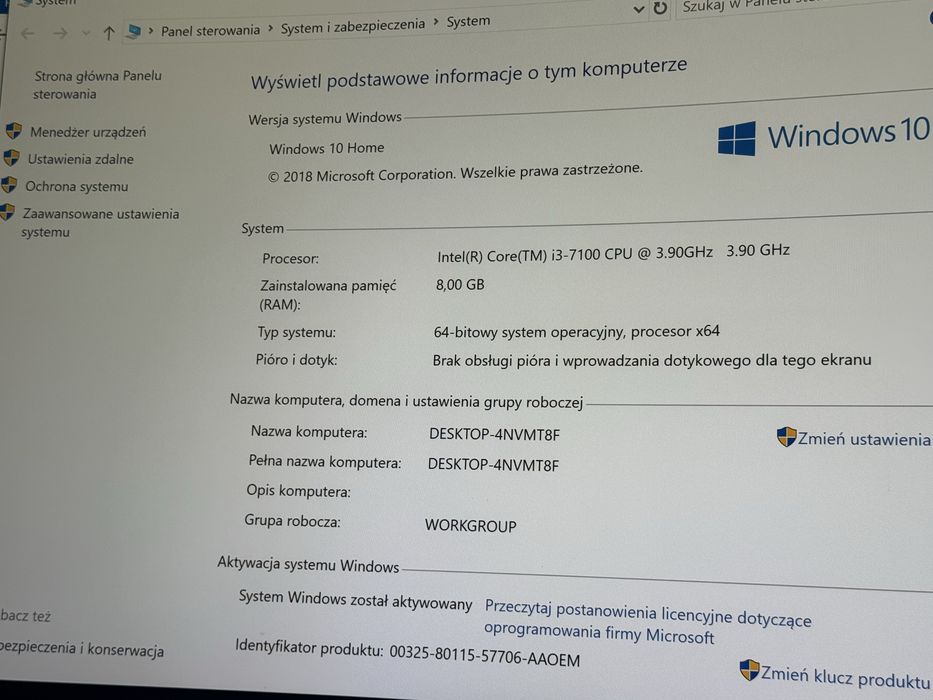Click shield icon next to Zmień klucz produktu
This screenshot has width=933, height=700.
749,670
